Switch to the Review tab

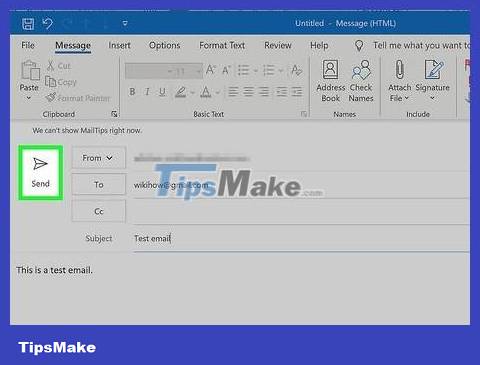pyautogui.click(x=278, y=45)
